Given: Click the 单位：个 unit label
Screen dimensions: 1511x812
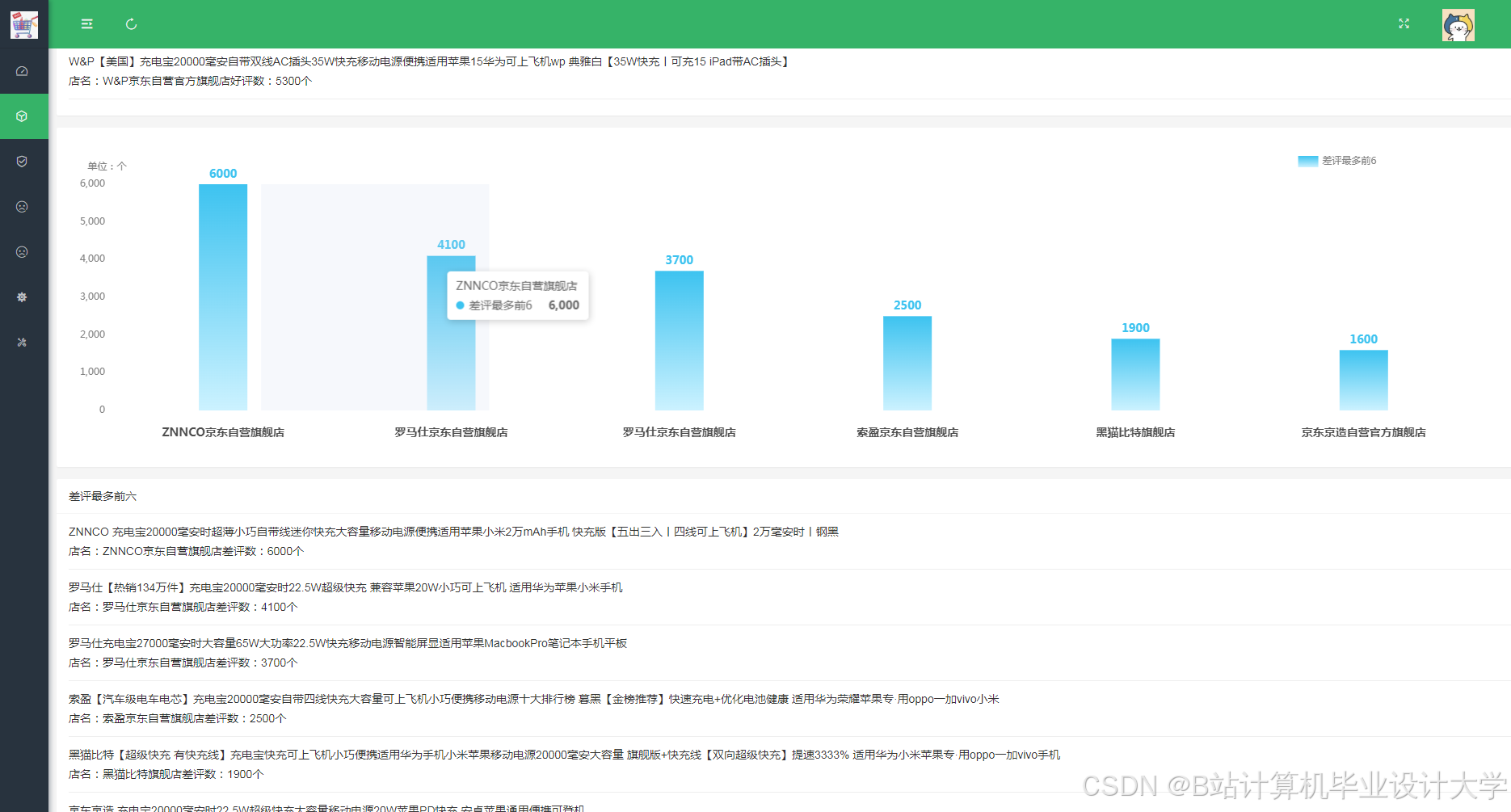Looking at the screenshot, I should [x=107, y=166].
